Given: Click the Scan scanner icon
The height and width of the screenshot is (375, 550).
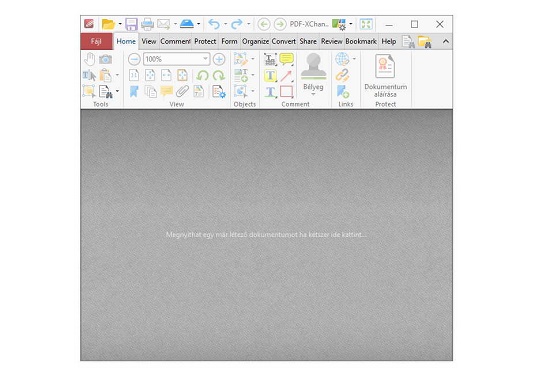Looking at the screenshot, I should pos(187,24).
